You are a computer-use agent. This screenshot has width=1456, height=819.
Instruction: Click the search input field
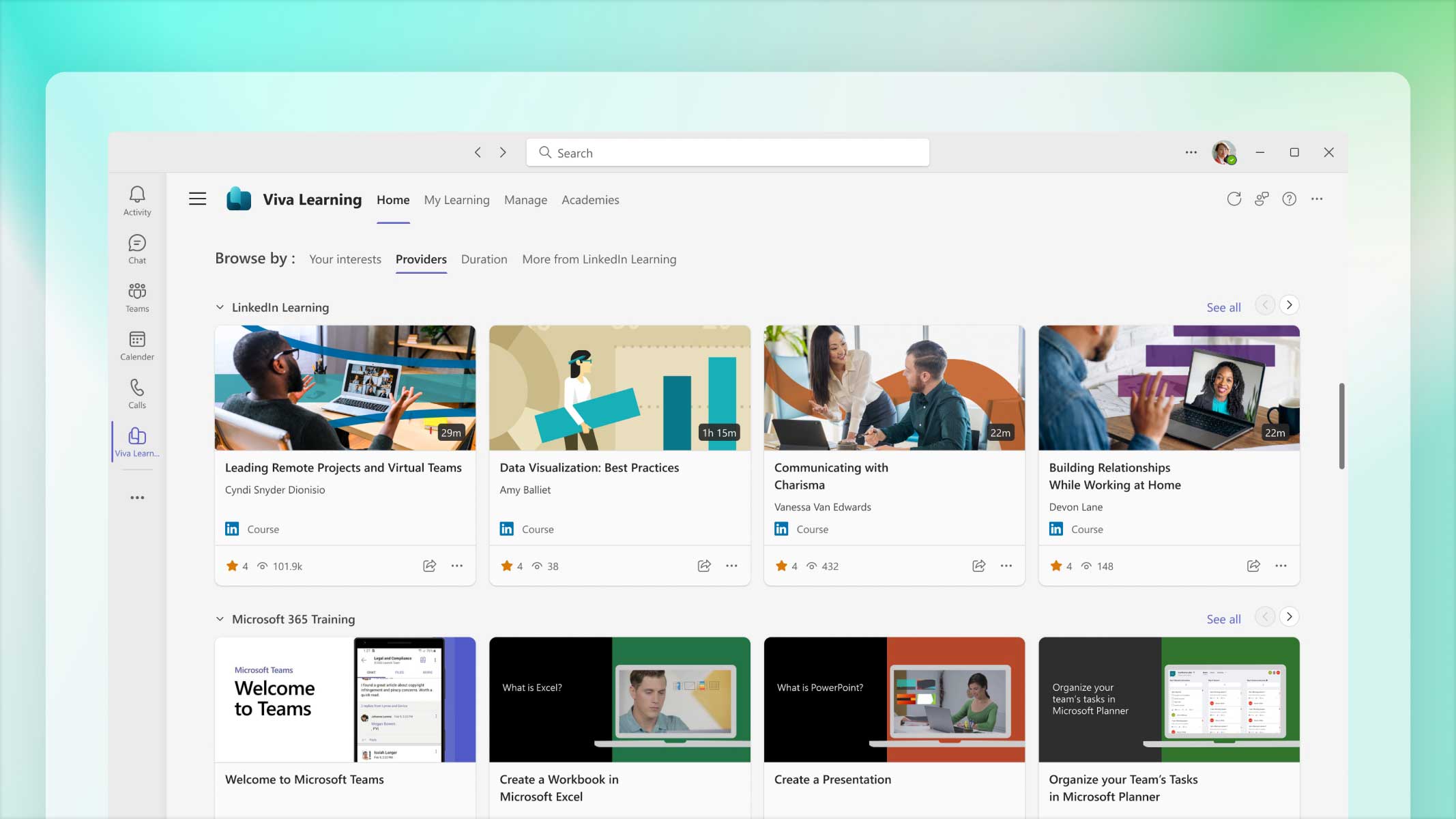729,152
